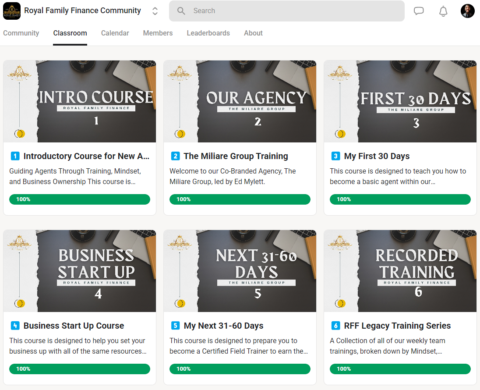The width and height of the screenshot is (480, 390).
Task: Click progress bar of My Next 31-60 Days
Action: point(240,369)
